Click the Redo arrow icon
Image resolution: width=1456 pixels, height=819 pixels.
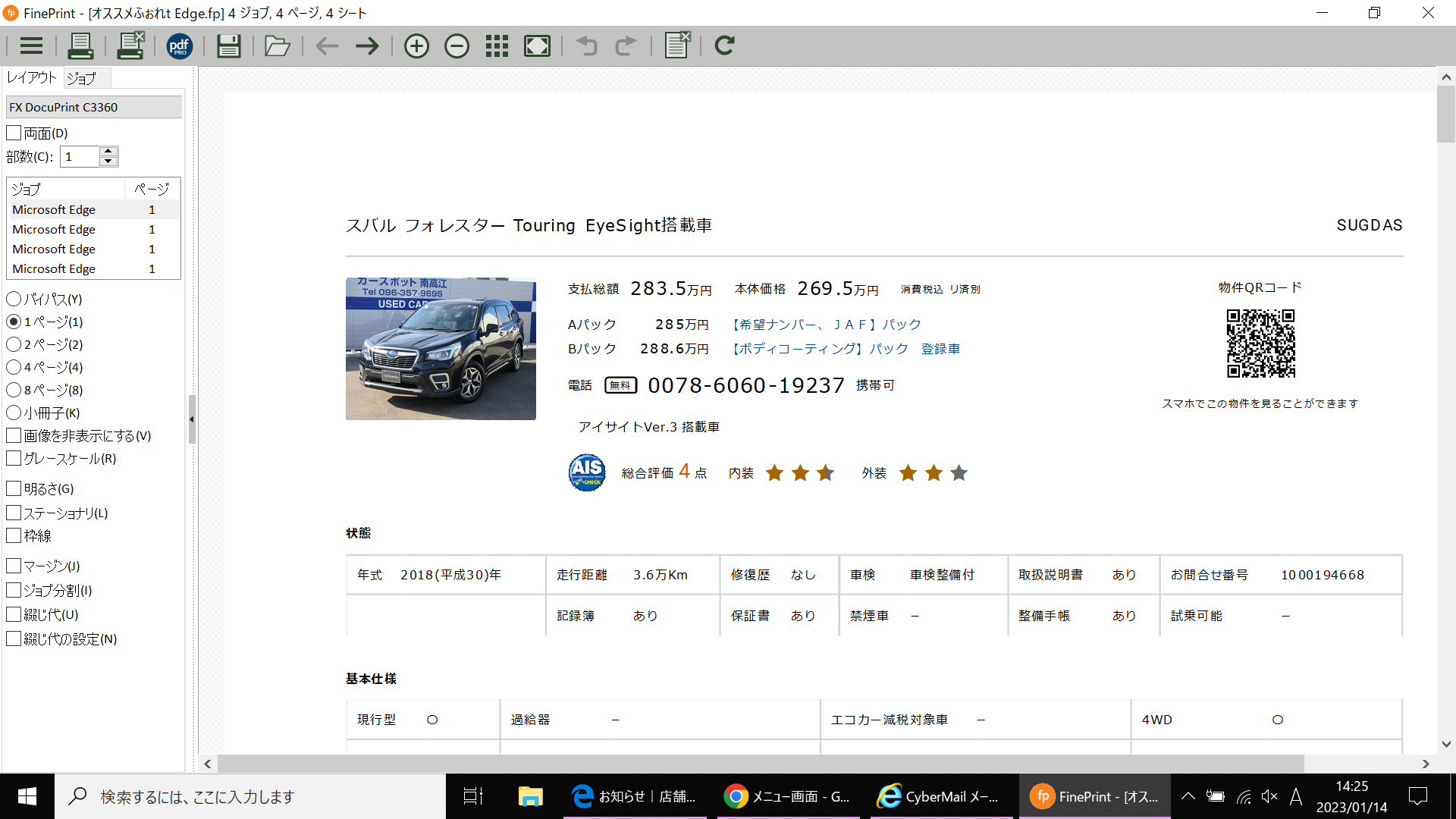click(626, 46)
